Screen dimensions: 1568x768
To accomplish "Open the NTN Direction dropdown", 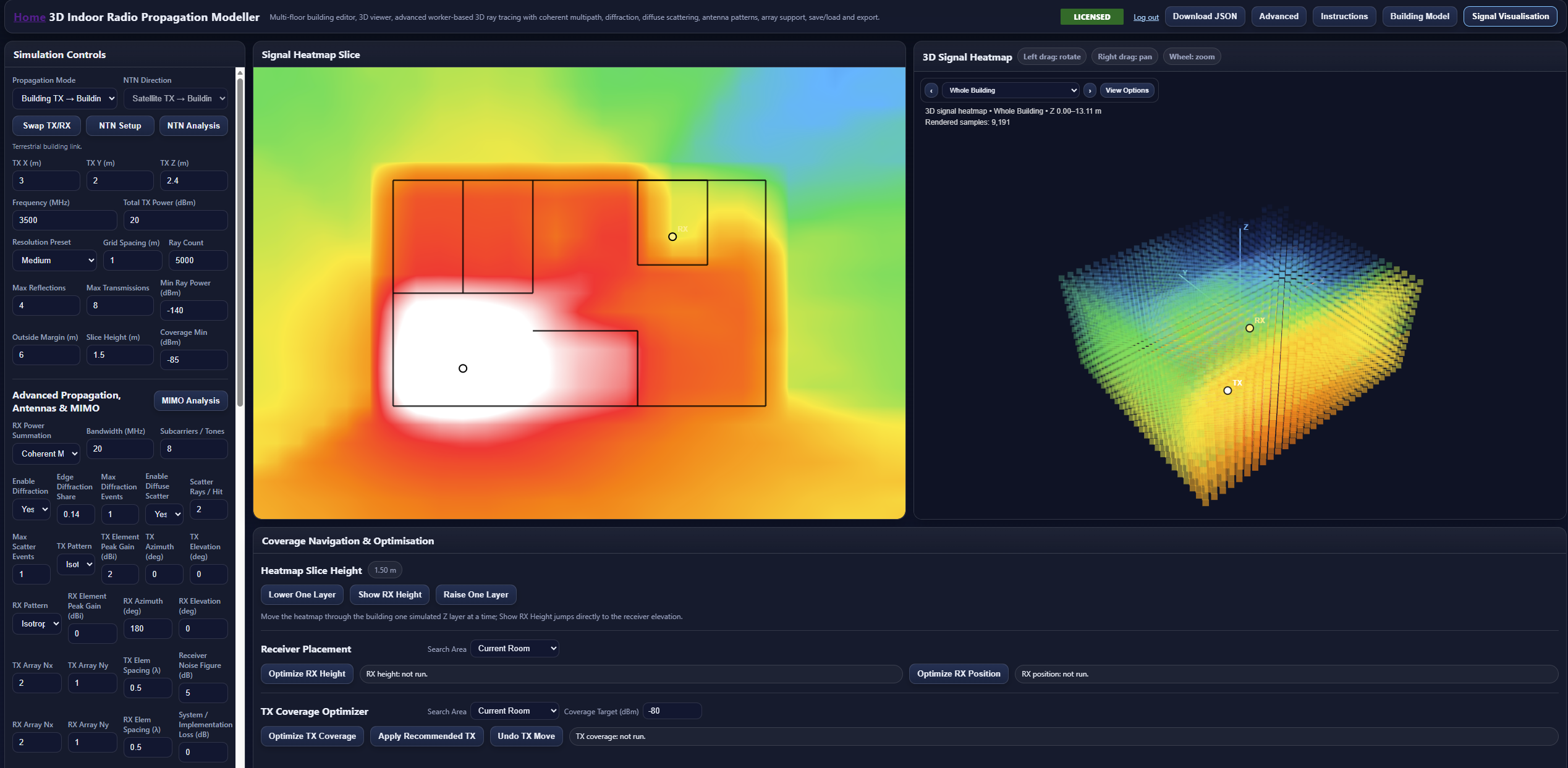I will pos(176,98).
